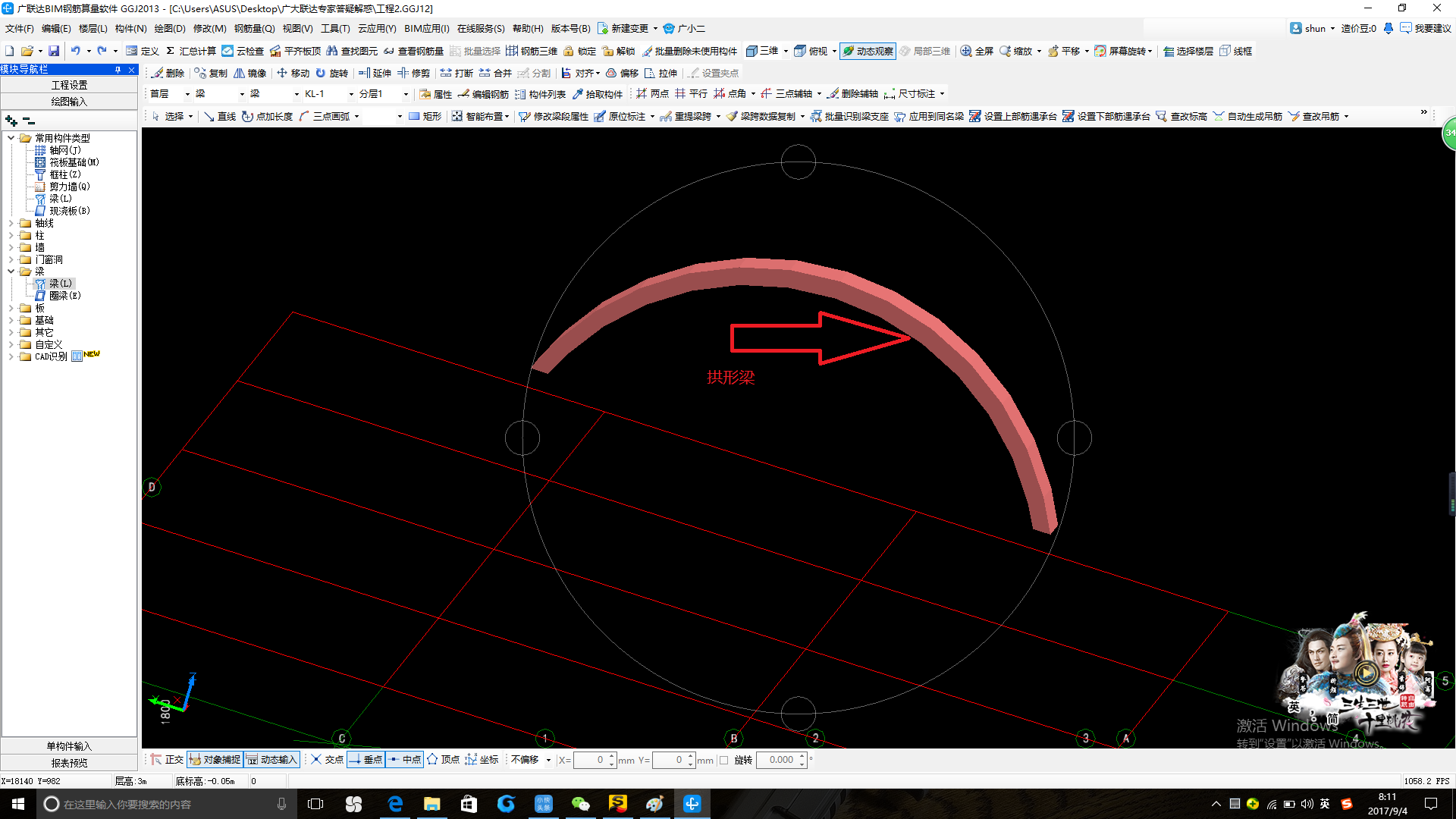The width and height of the screenshot is (1456, 819).
Task: Click the Undo arrow icon
Action: tap(75, 51)
